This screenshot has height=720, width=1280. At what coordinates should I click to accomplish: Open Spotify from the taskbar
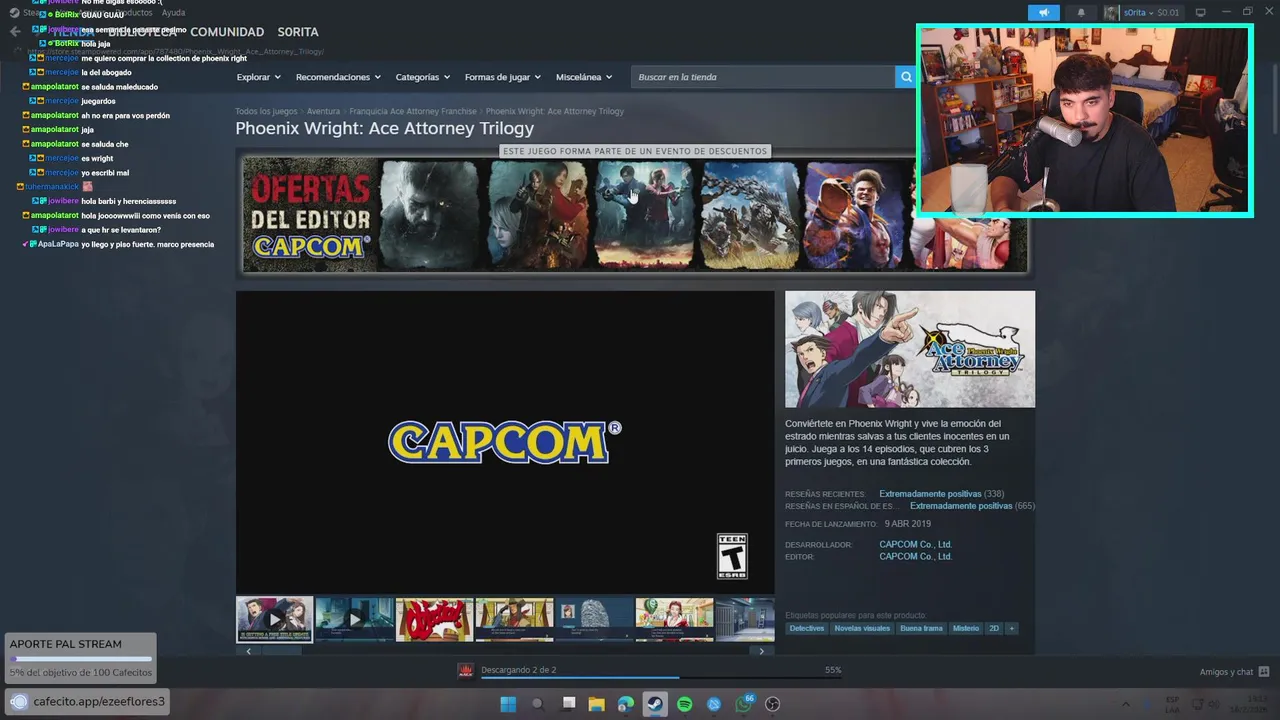685,704
